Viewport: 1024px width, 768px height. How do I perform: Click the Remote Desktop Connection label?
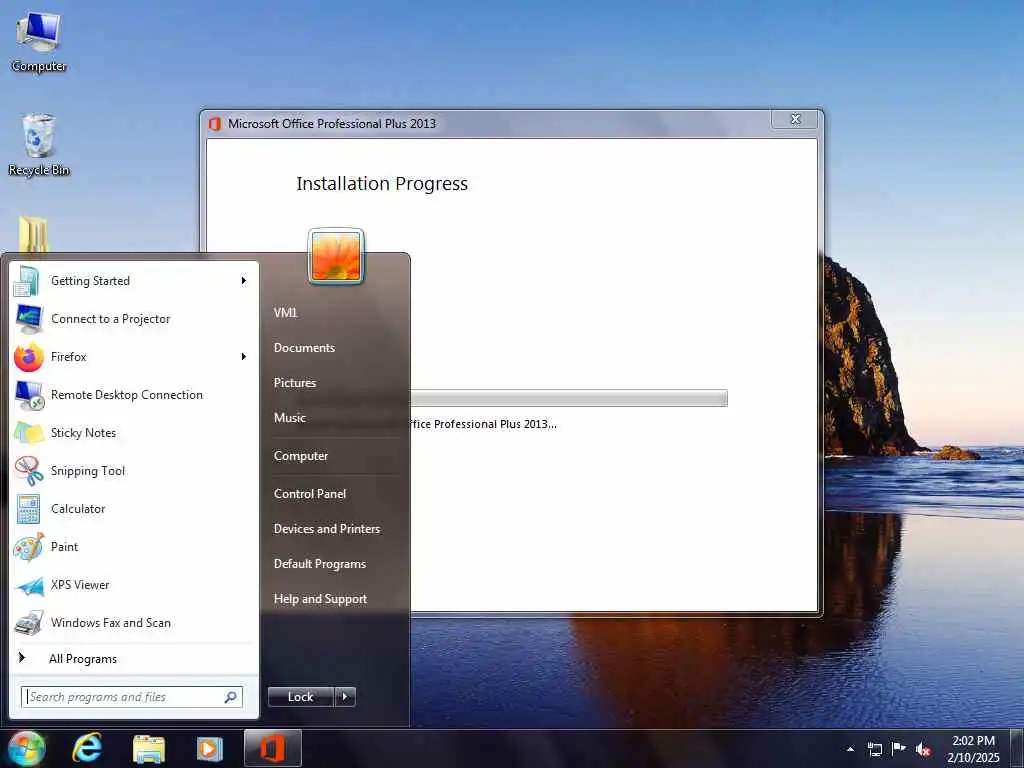point(127,394)
